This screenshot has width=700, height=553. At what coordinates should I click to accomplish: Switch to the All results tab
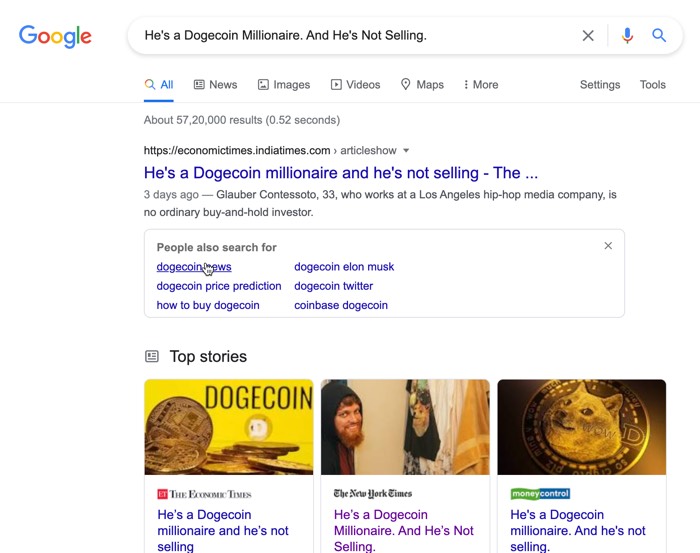pyautogui.click(x=159, y=84)
